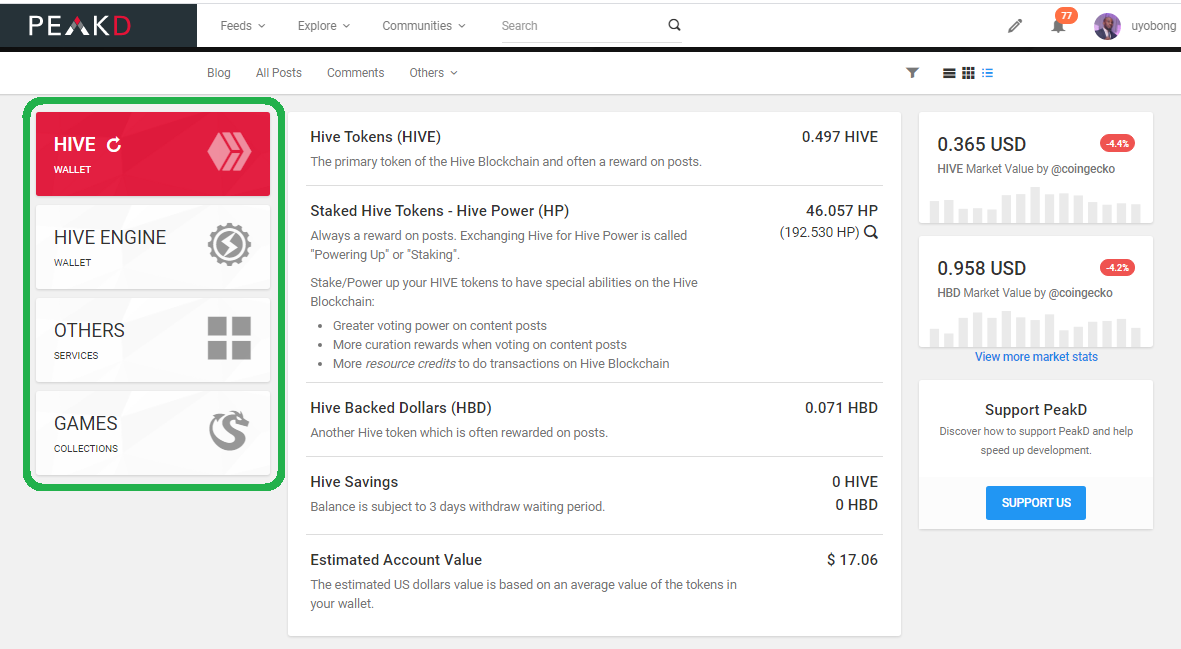Open the GAMES collections card
The height and width of the screenshot is (649, 1181).
pos(153,433)
